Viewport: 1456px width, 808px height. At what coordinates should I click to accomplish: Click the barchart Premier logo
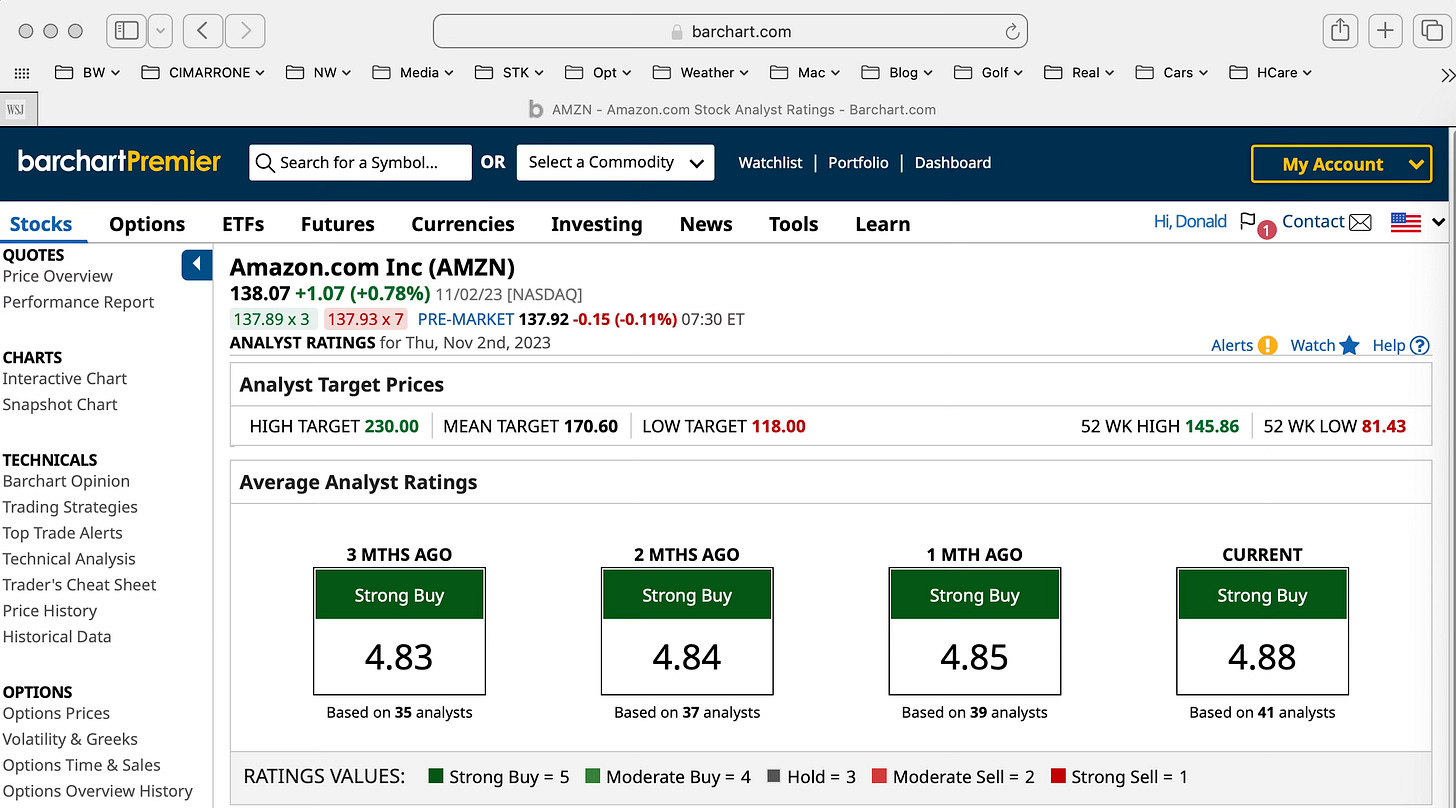click(119, 161)
